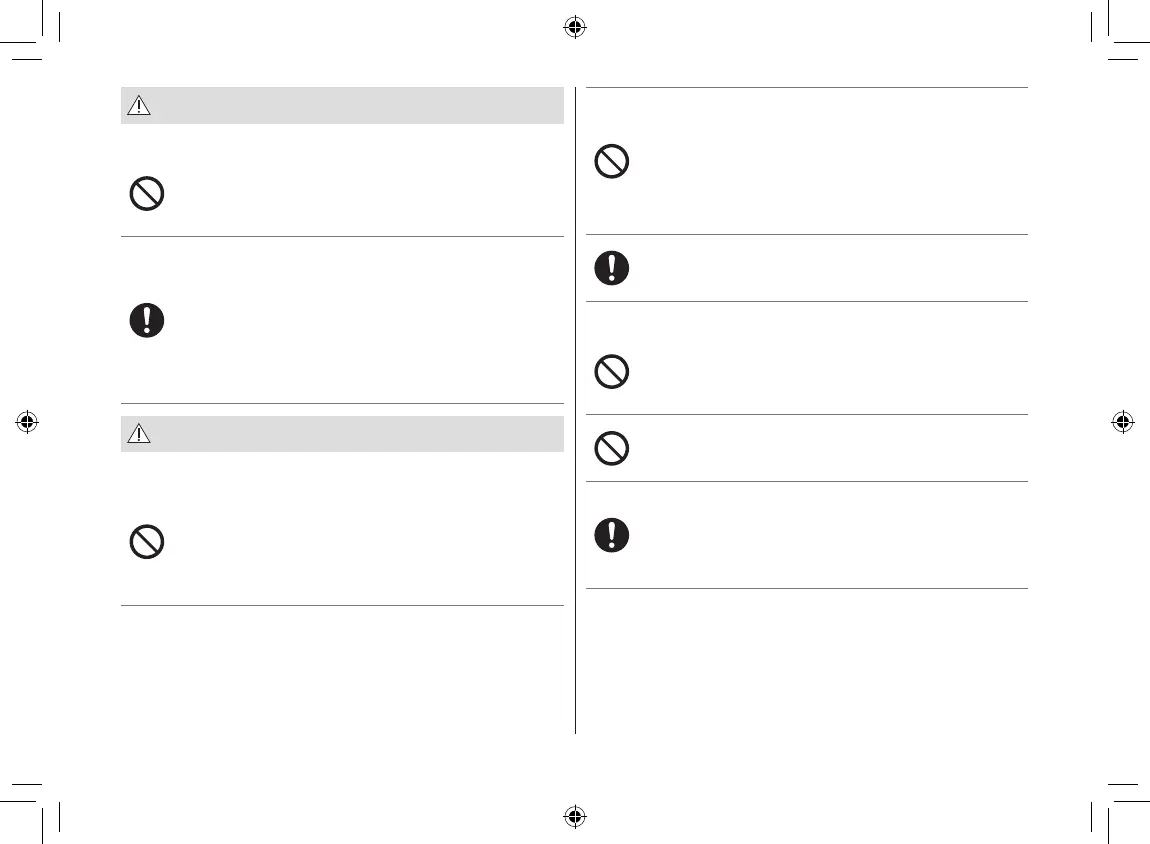
Task: Click the registration mark at bottom center
Action: (574, 815)
